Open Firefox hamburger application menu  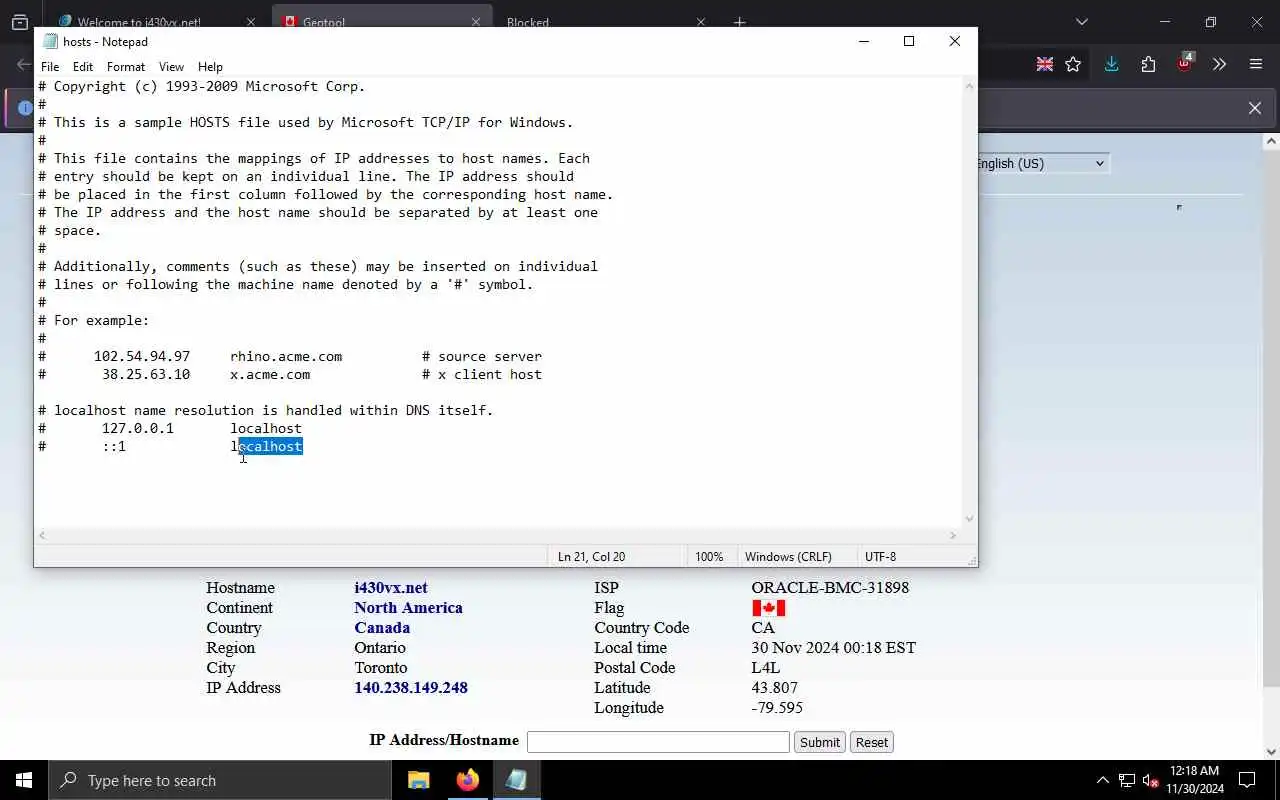(1256, 64)
